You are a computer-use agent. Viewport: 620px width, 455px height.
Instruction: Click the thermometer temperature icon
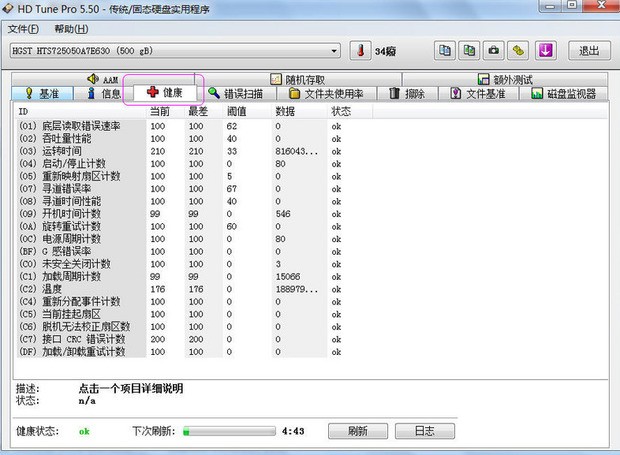pyautogui.click(x=360, y=51)
